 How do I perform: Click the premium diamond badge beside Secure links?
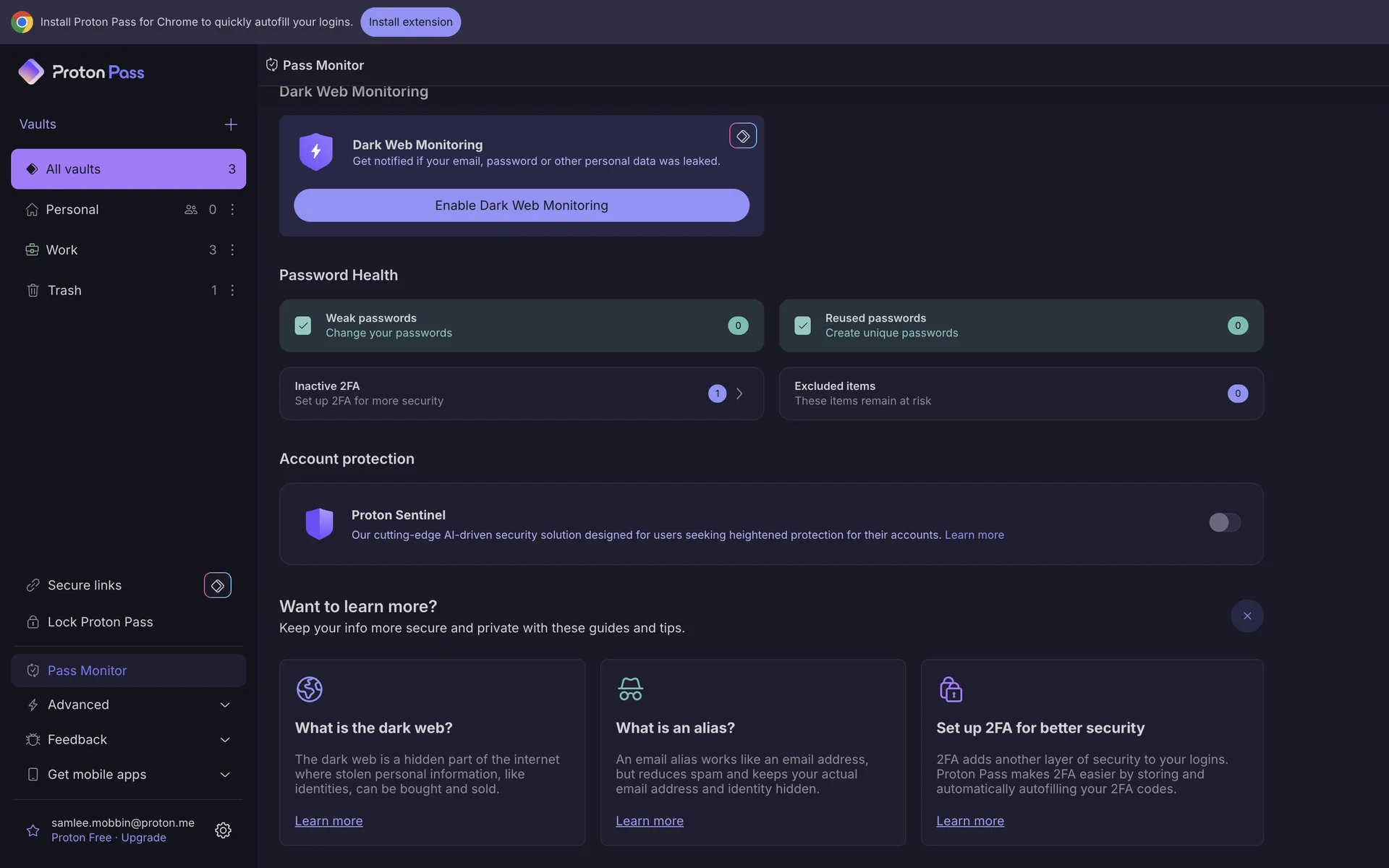pyautogui.click(x=217, y=585)
